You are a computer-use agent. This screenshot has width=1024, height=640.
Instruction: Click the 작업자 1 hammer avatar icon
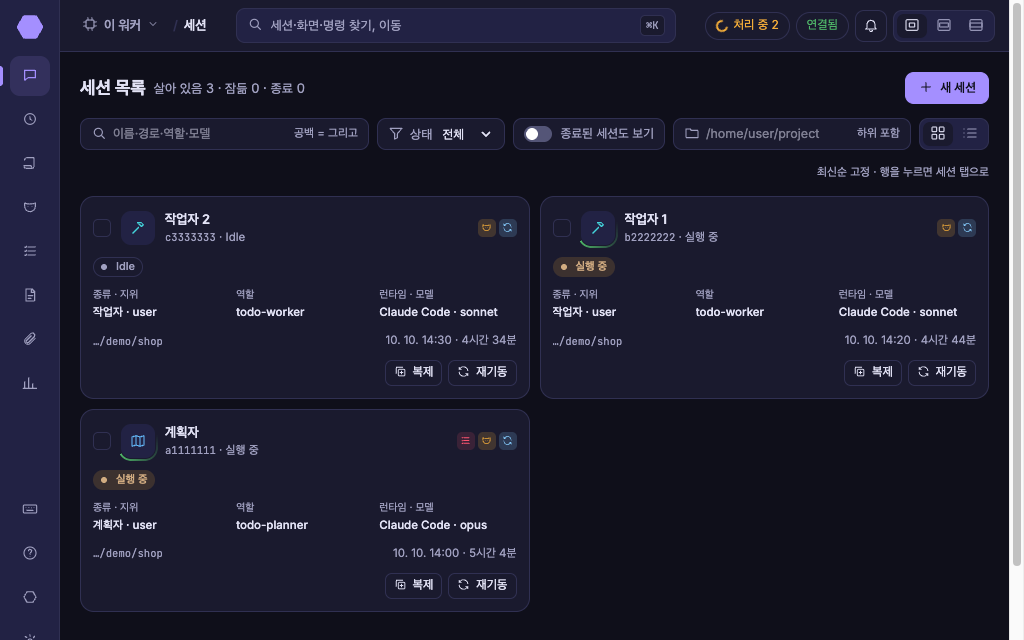[x=598, y=228]
